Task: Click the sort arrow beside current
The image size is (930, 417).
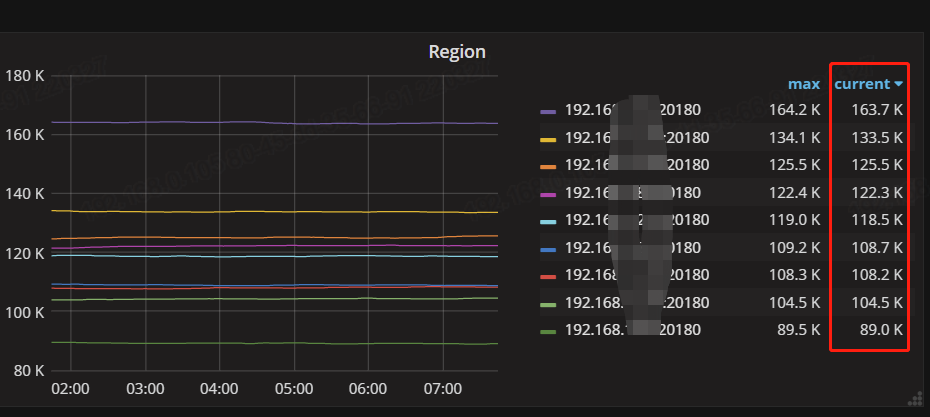Action: pyautogui.click(x=899, y=84)
